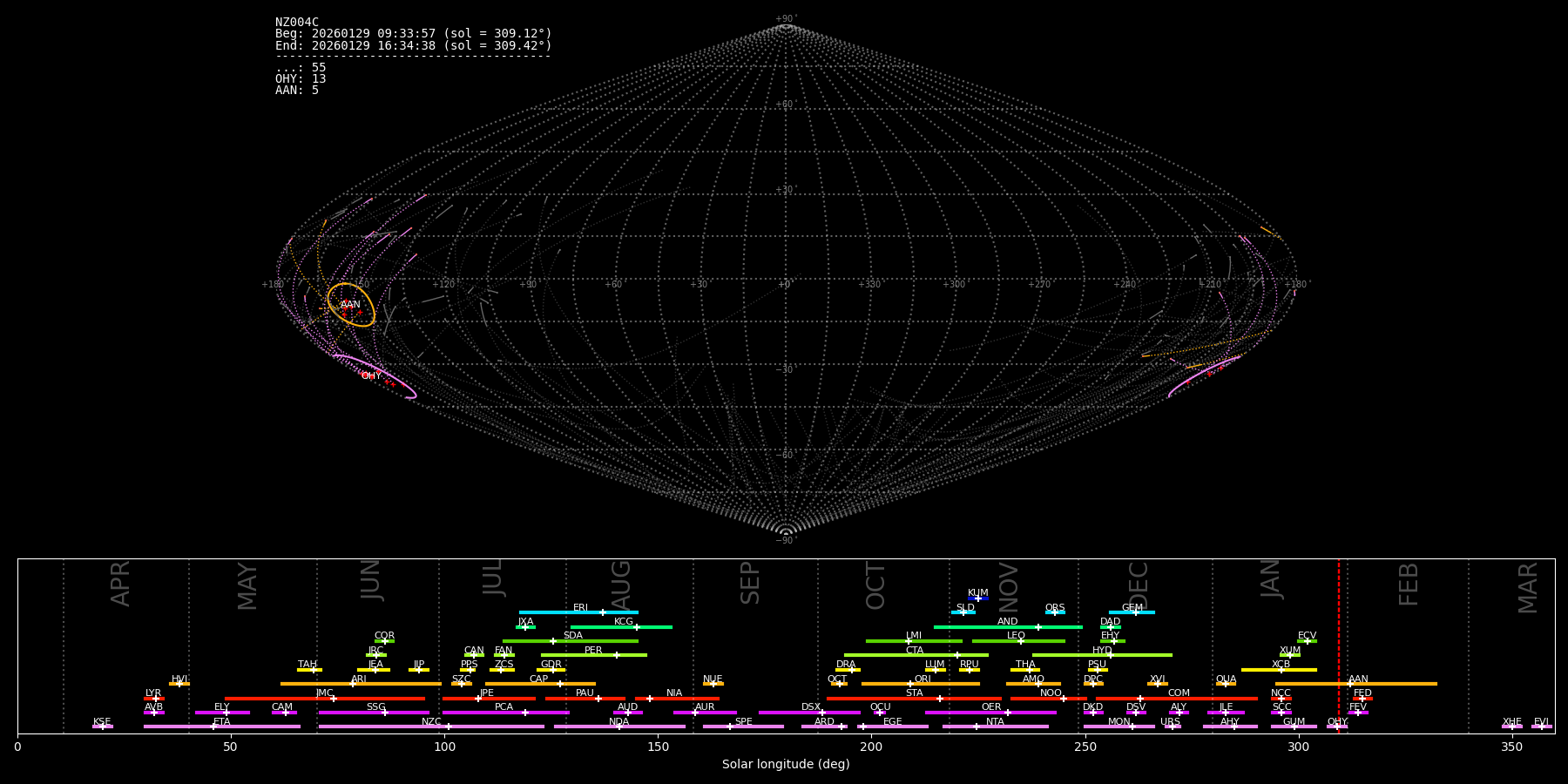The height and width of the screenshot is (784, 1568).
Task: Click the ARI shower label
Action: click(359, 679)
